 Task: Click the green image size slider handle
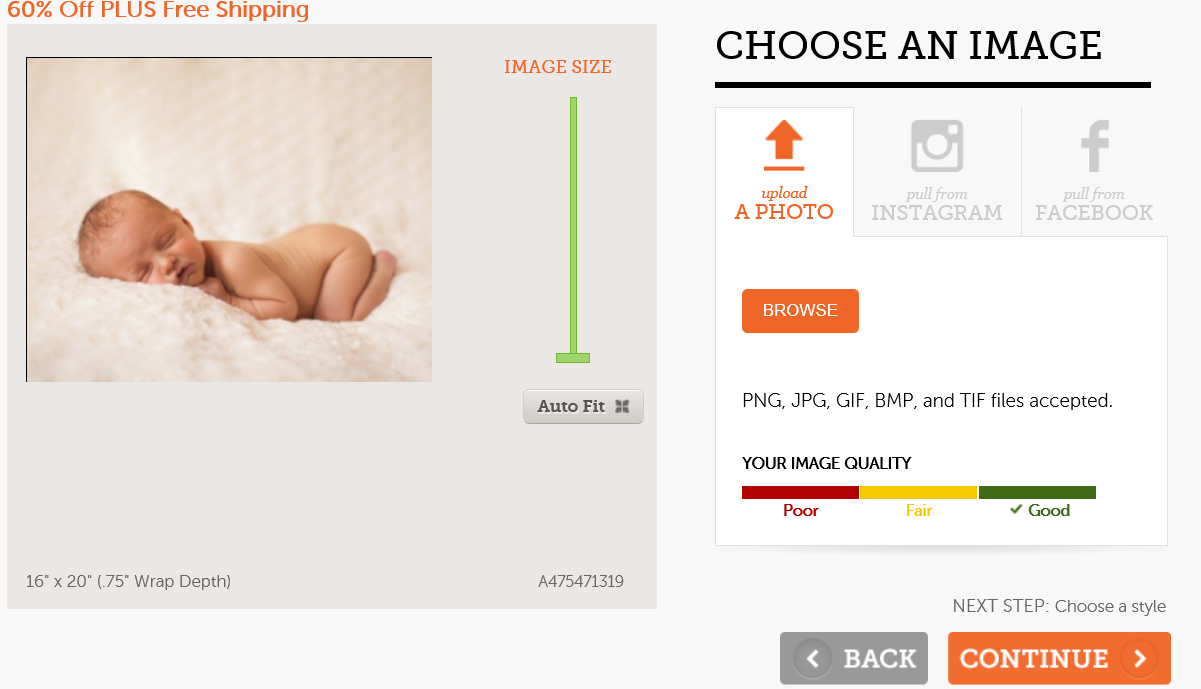[573, 358]
